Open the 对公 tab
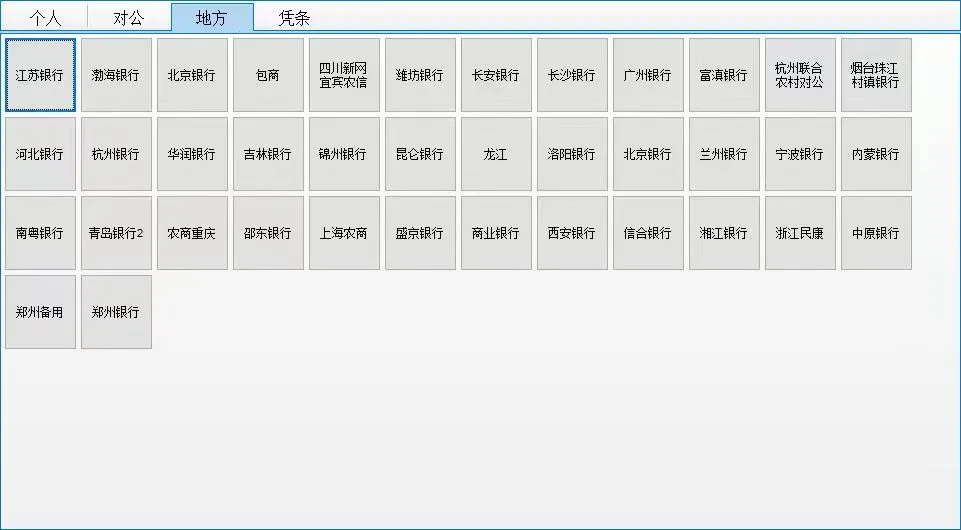Screen dimensions: 961x530 tap(129, 17)
